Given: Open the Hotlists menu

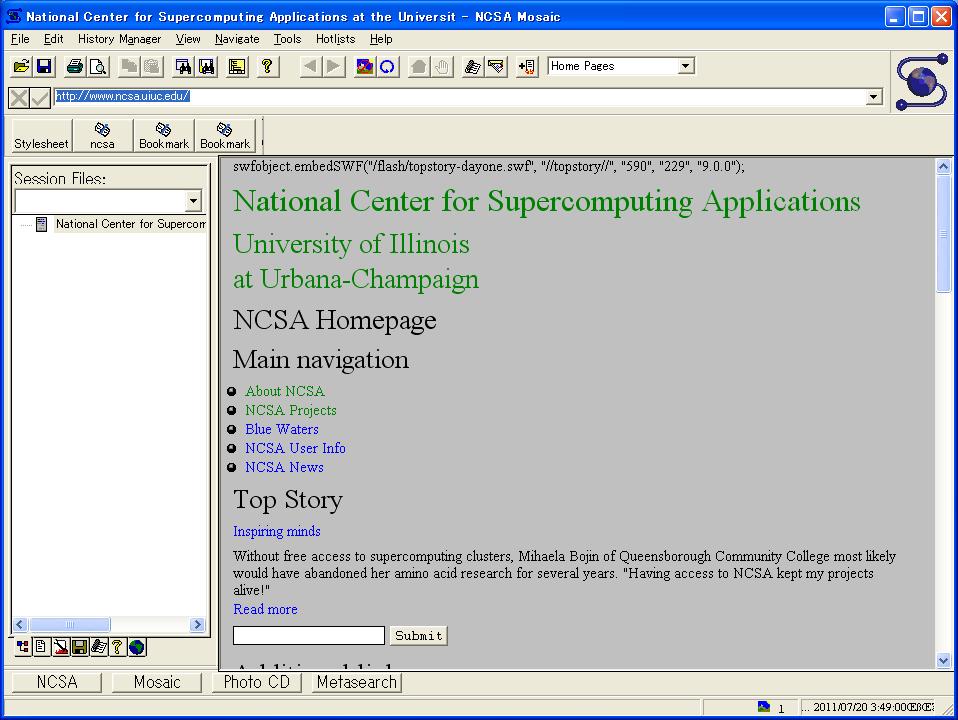Looking at the screenshot, I should (x=335, y=39).
